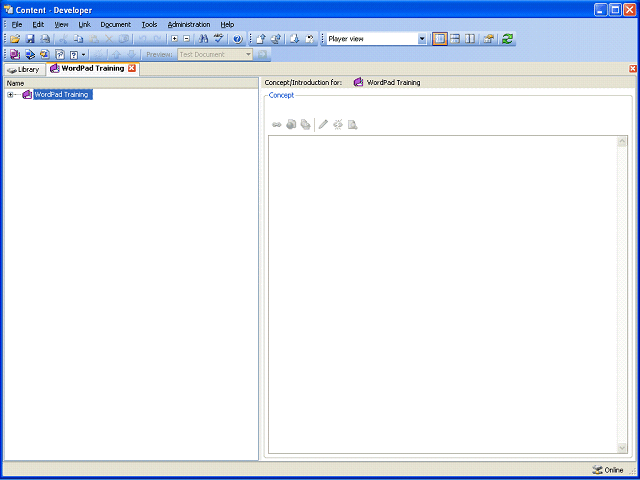Viewport: 640px width, 480px height.
Task: Toggle the vertical split layout button
Action: pyautogui.click(x=470, y=39)
